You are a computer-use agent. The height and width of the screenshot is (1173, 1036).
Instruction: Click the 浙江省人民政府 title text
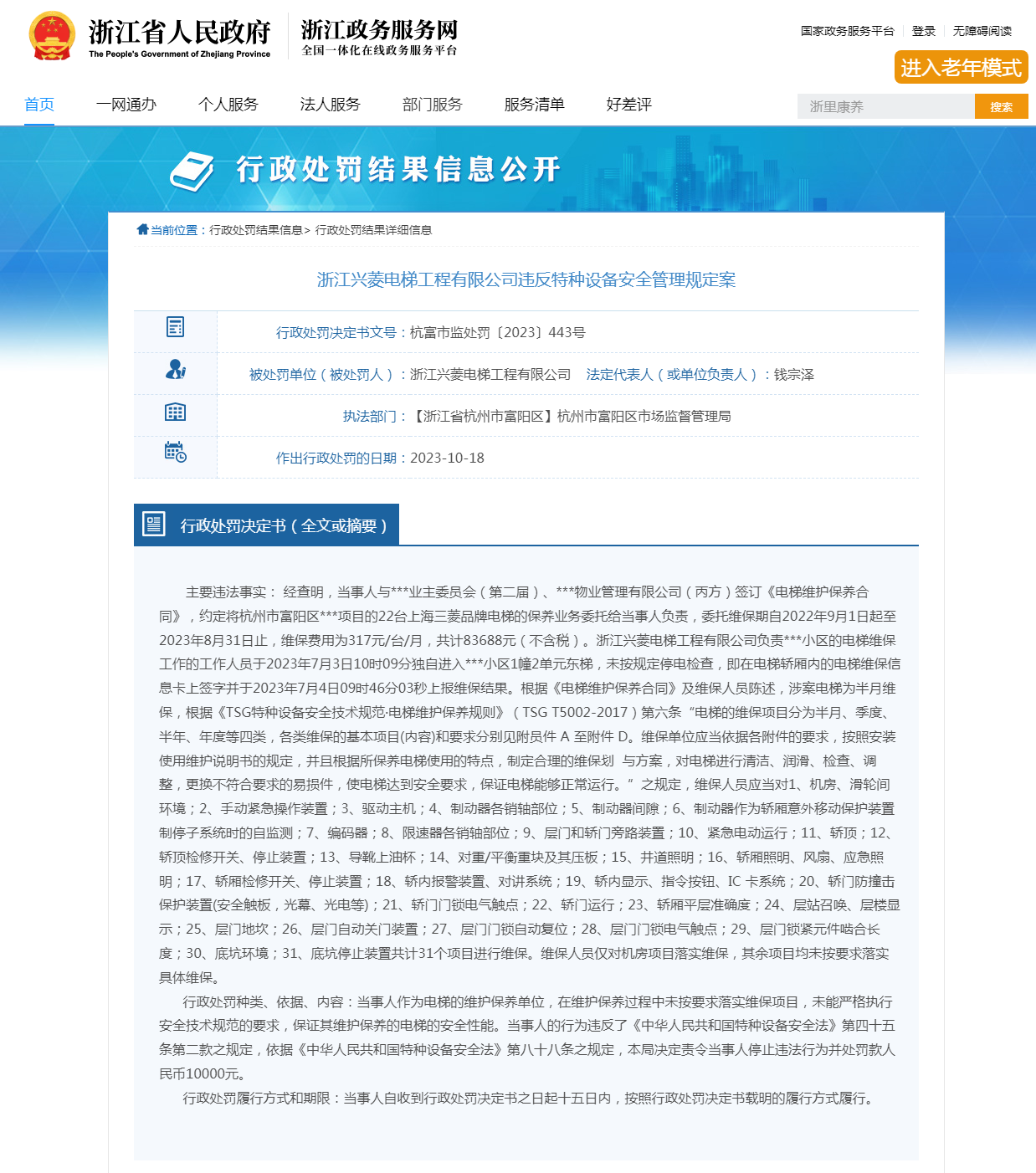180,32
